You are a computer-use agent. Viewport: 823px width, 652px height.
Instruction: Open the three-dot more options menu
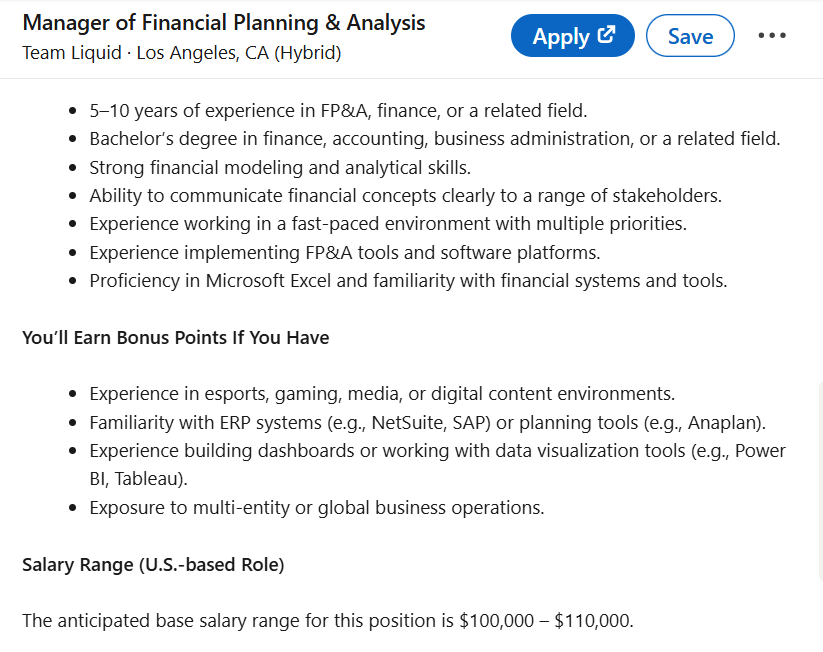click(772, 36)
